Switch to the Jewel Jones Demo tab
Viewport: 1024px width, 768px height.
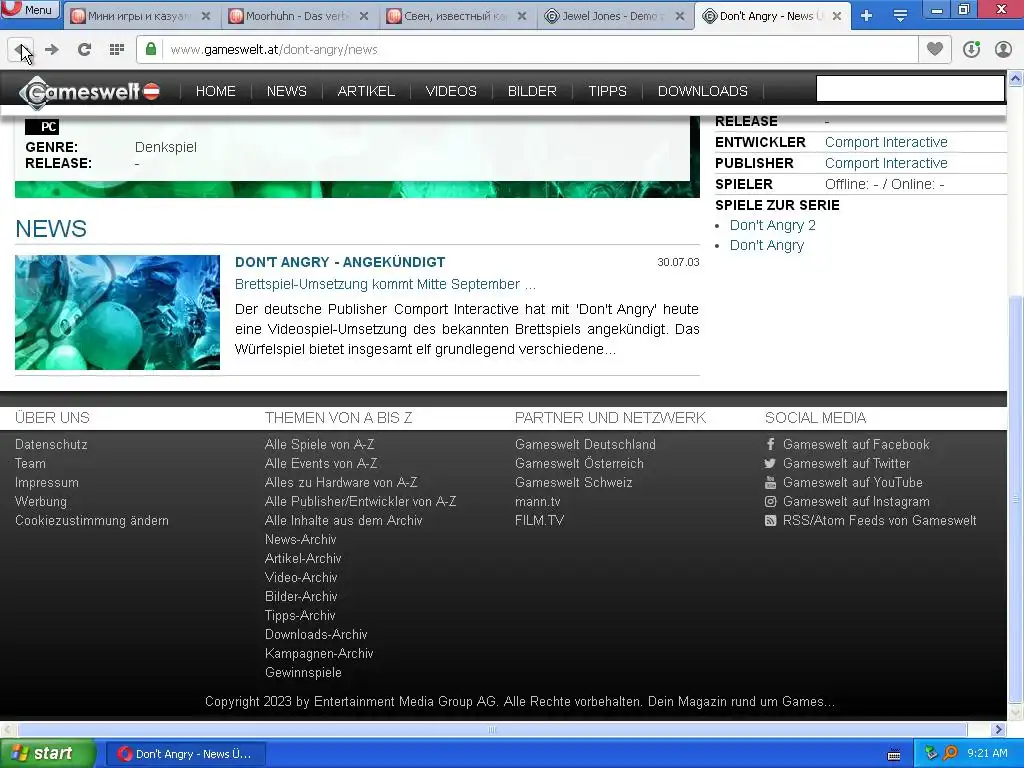[613, 16]
